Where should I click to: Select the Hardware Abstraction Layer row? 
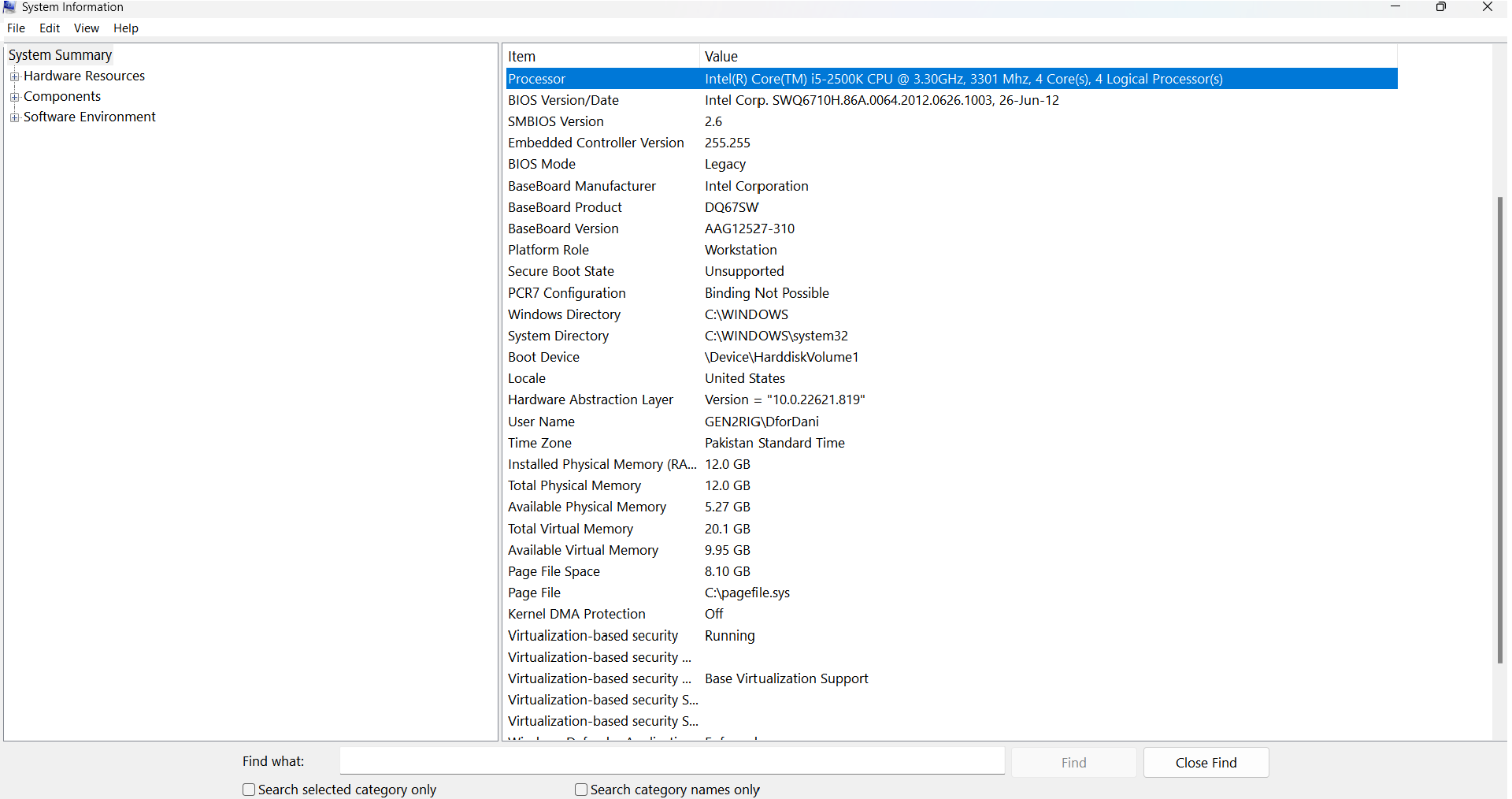click(x=951, y=399)
